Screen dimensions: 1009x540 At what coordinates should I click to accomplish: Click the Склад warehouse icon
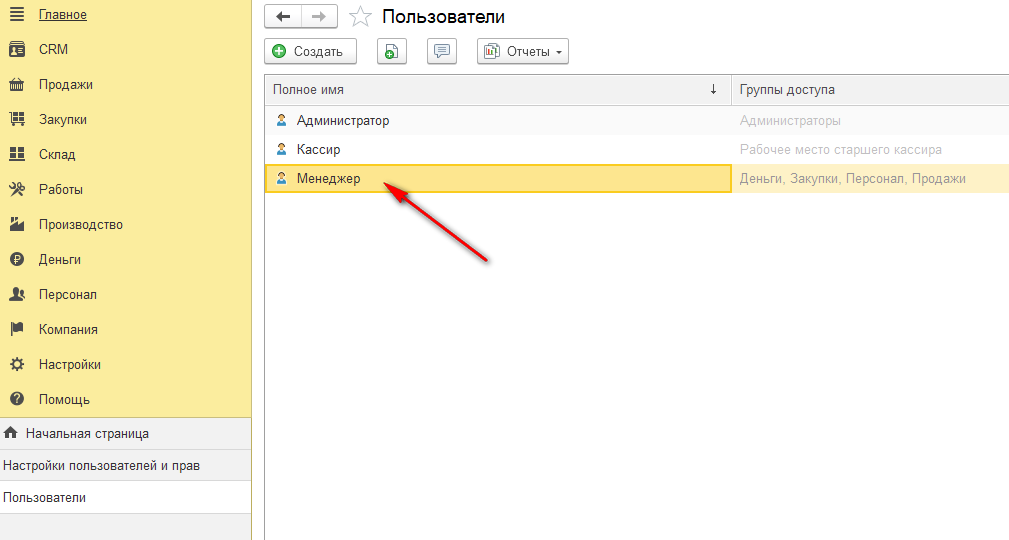point(17,154)
